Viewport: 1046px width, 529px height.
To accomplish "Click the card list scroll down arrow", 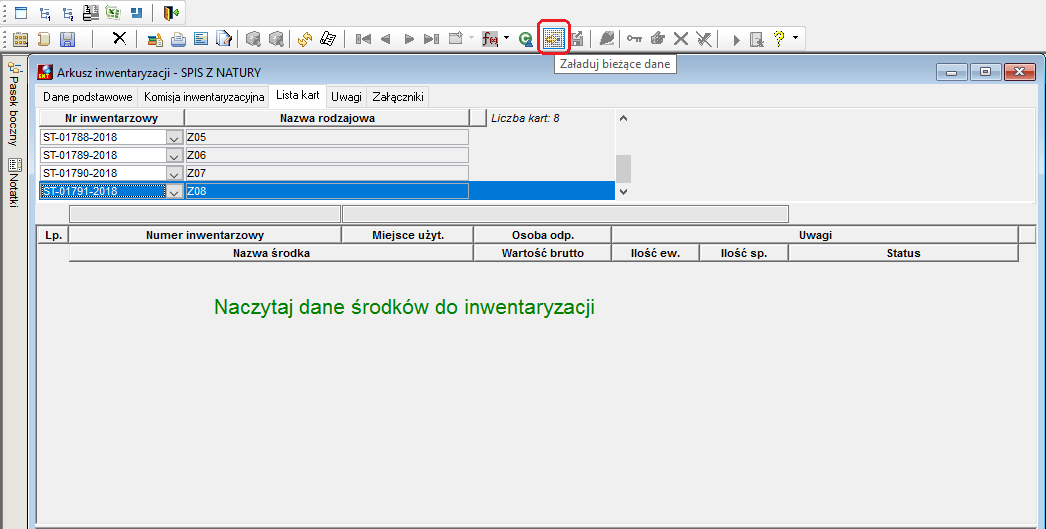I will pos(623,191).
